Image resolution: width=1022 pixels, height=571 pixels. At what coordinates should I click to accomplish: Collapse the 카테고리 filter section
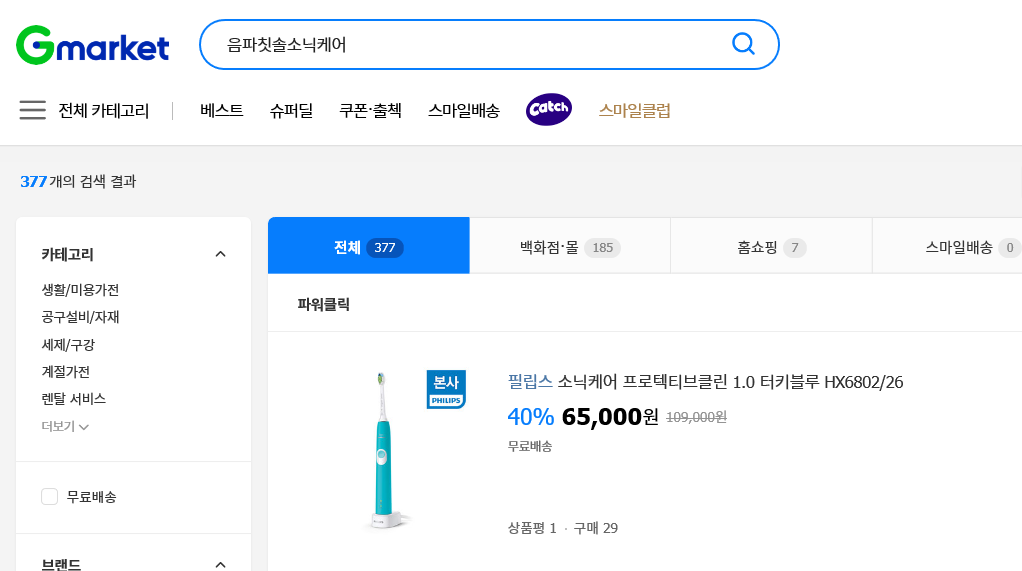[221, 254]
